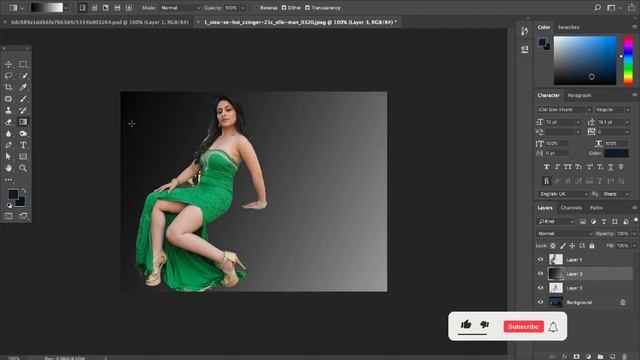This screenshot has height=360, width=640.
Task: Select the Crop tool
Action: click(x=8, y=87)
